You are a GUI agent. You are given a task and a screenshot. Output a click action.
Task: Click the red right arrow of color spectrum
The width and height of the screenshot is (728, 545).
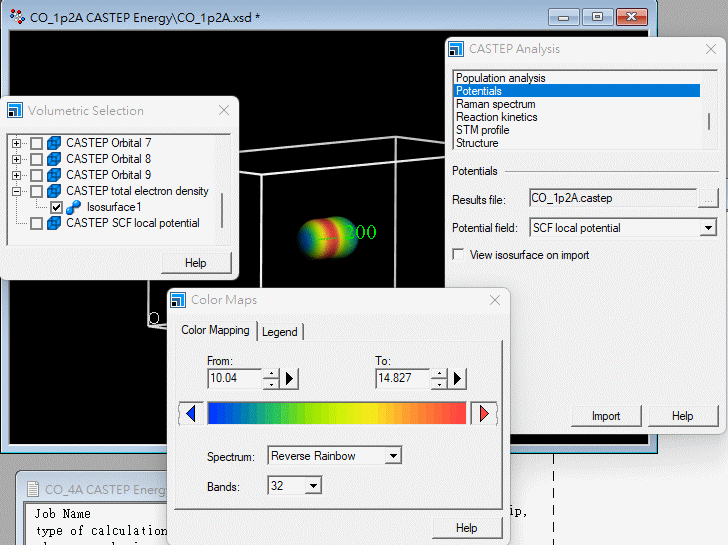pos(484,414)
